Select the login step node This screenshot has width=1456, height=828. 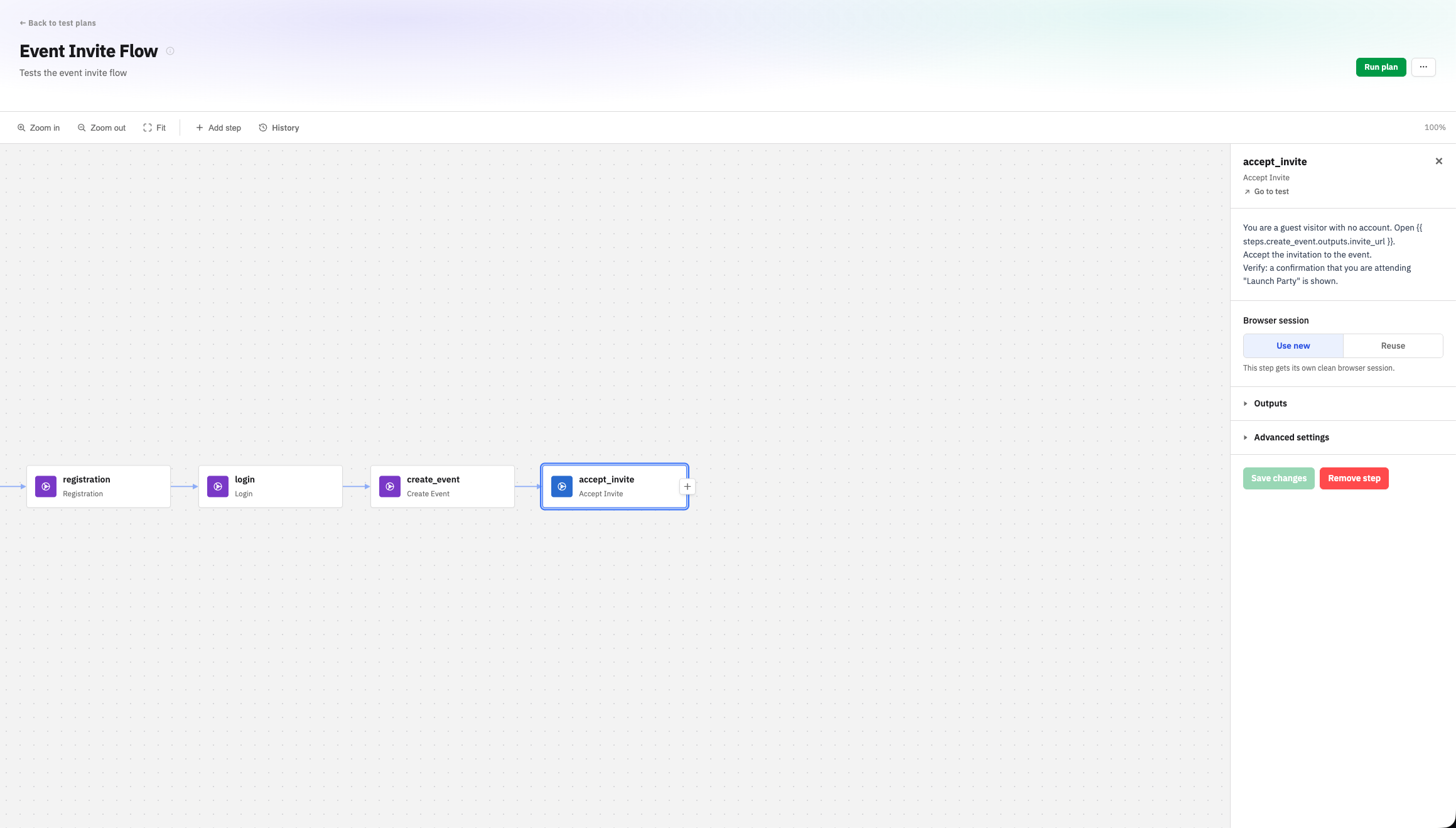271,486
